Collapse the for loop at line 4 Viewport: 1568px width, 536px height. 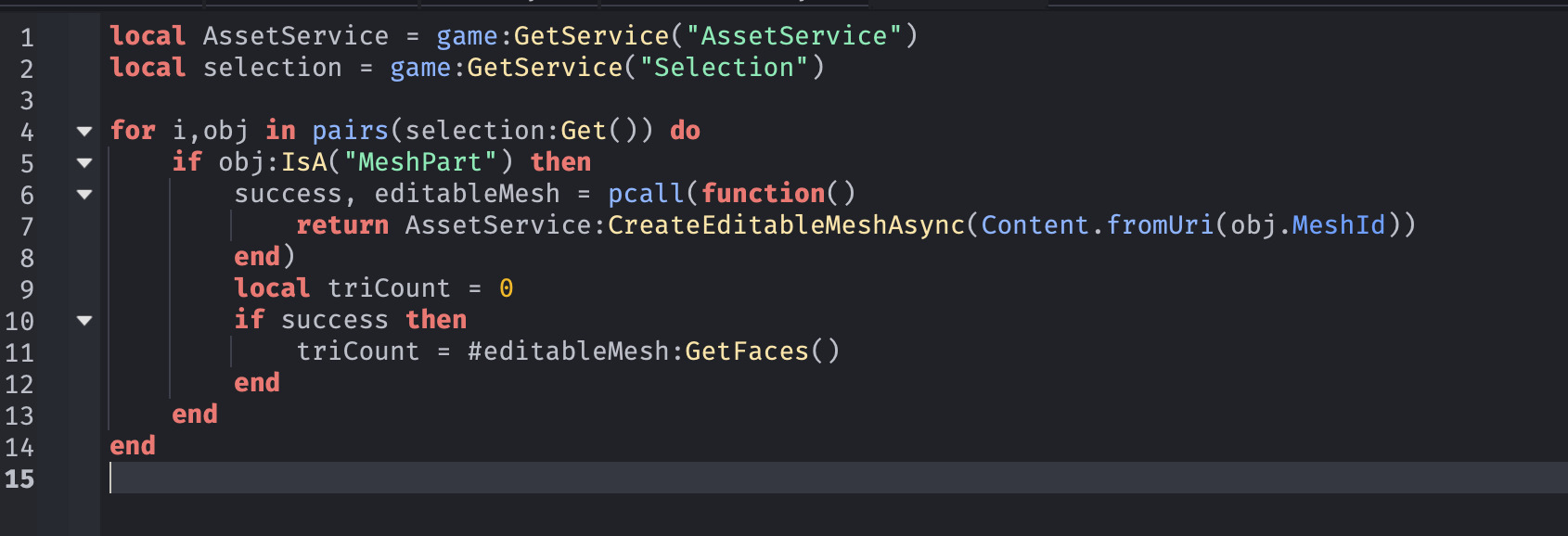84,132
